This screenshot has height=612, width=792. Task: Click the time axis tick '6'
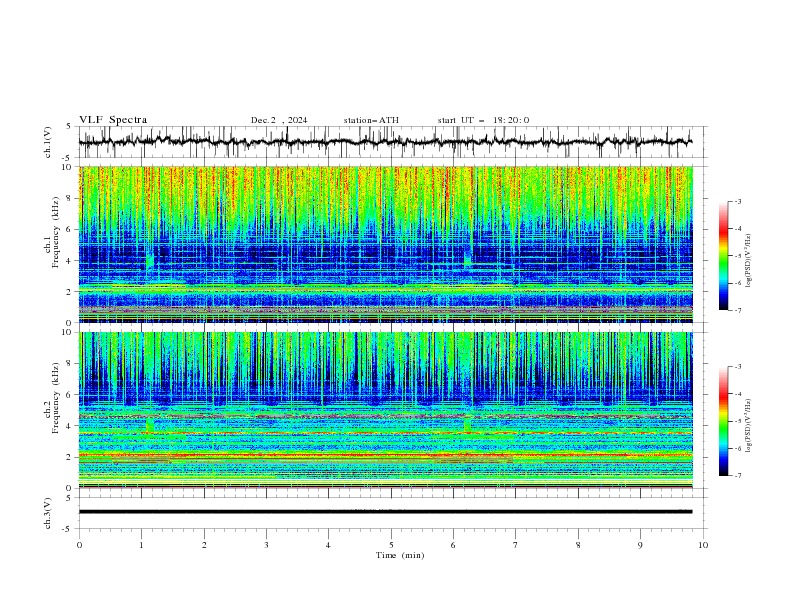(x=453, y=545)
